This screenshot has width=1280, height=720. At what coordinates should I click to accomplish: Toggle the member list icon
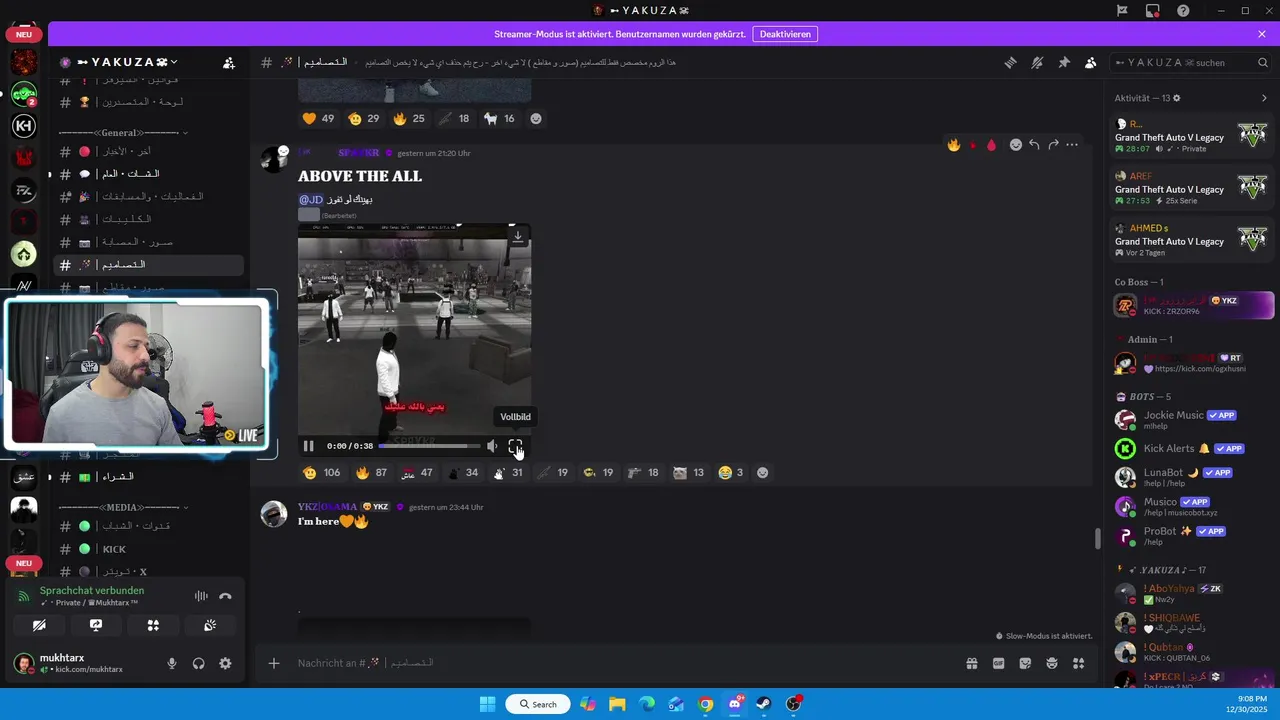click(1090, 62)
